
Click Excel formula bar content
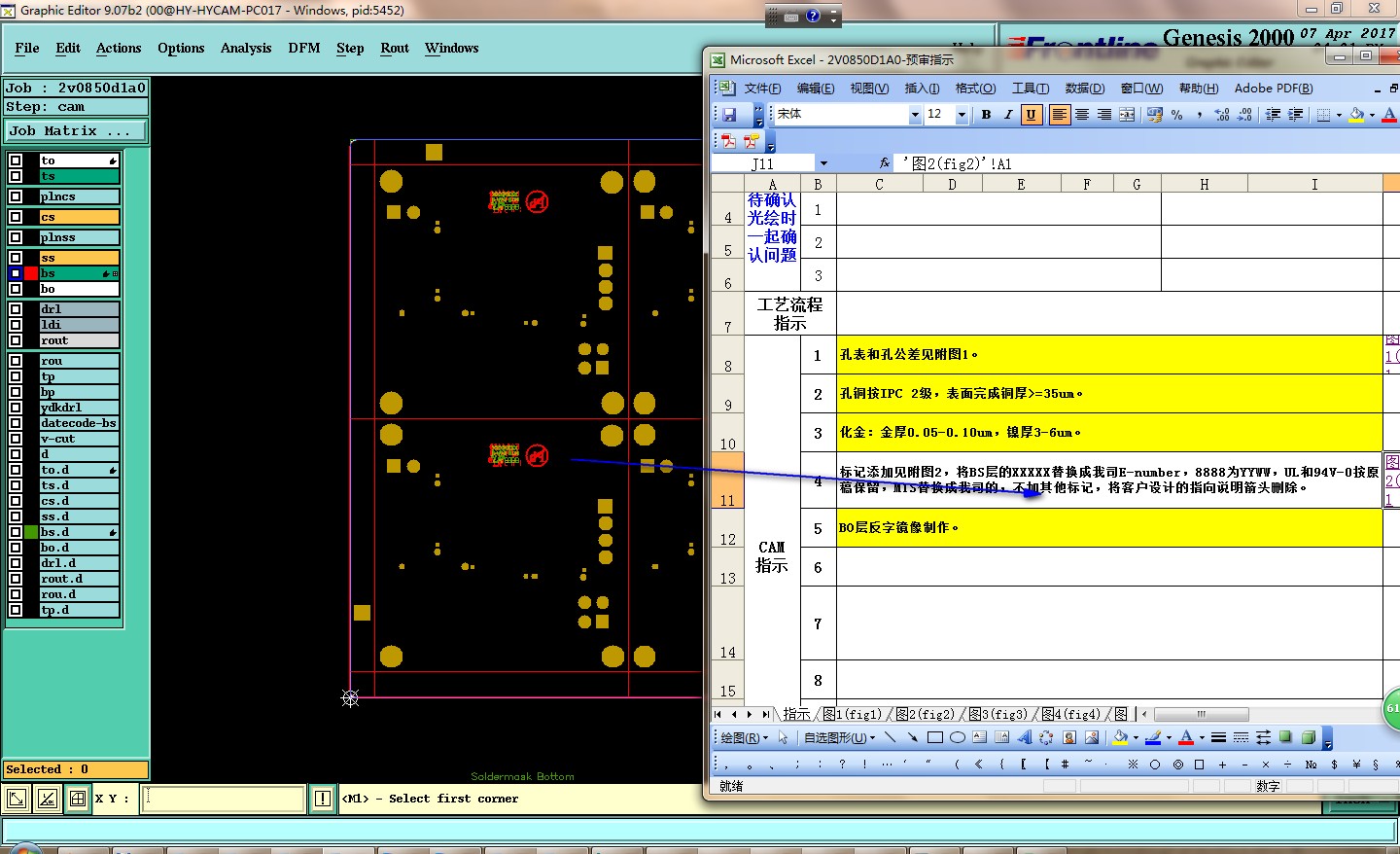1147,163
